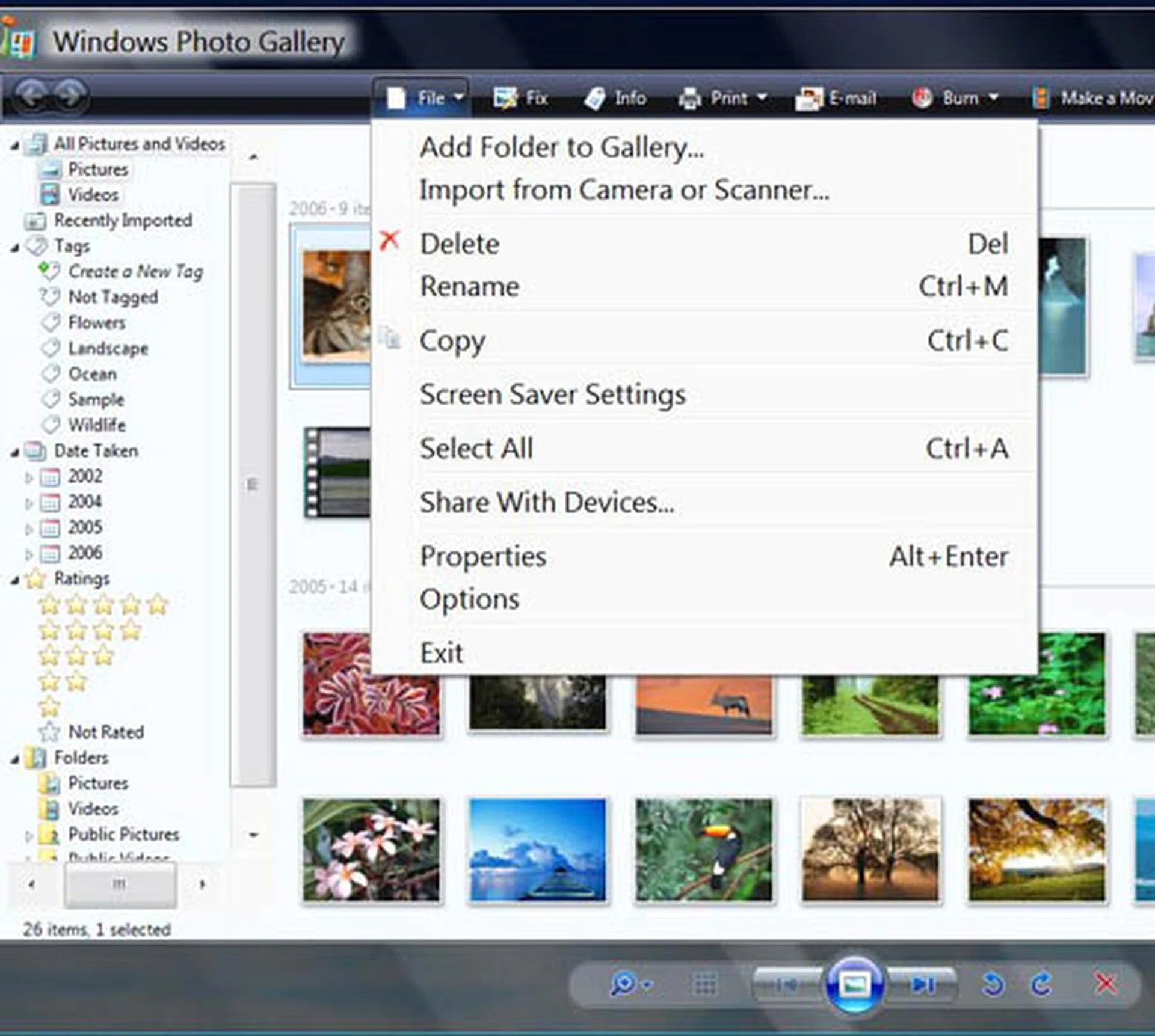Open the Print dropdown arrow

pos(762,97)
